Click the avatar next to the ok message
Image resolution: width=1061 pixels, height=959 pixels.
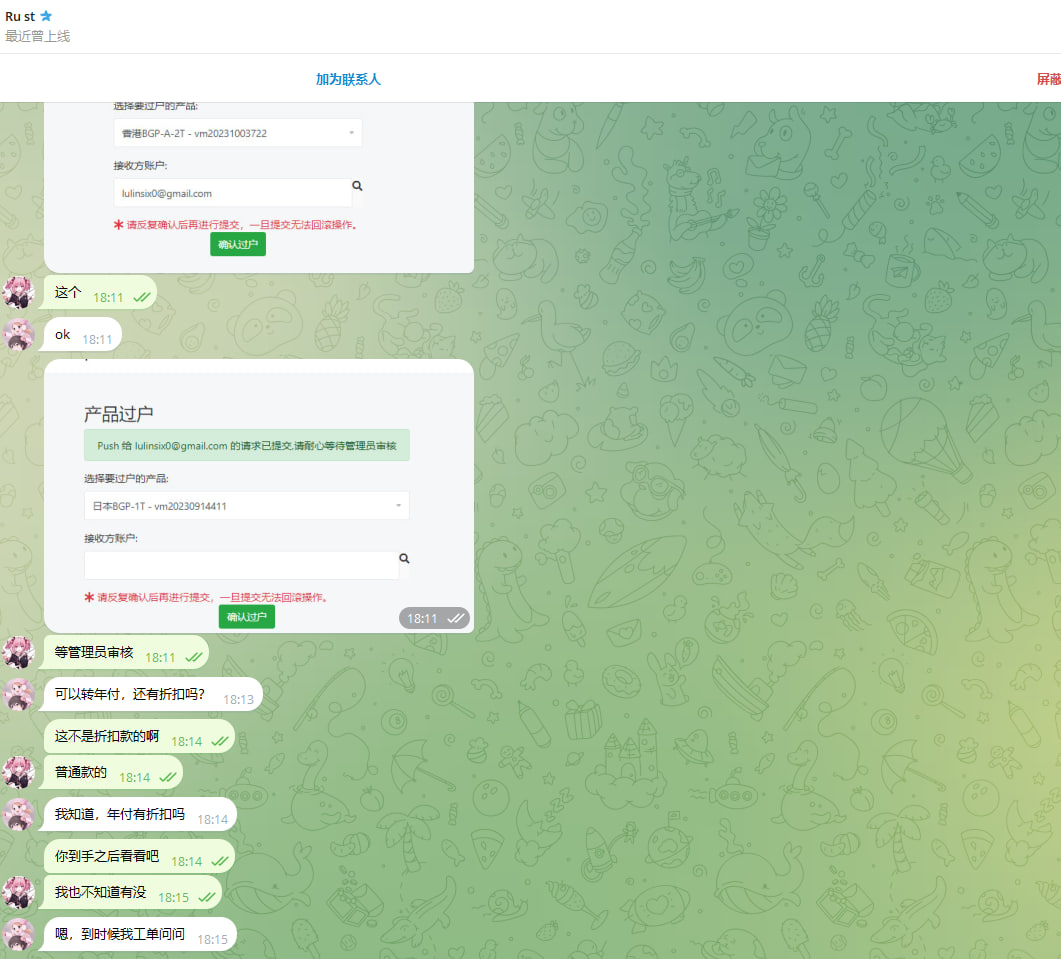pos(18,334)
